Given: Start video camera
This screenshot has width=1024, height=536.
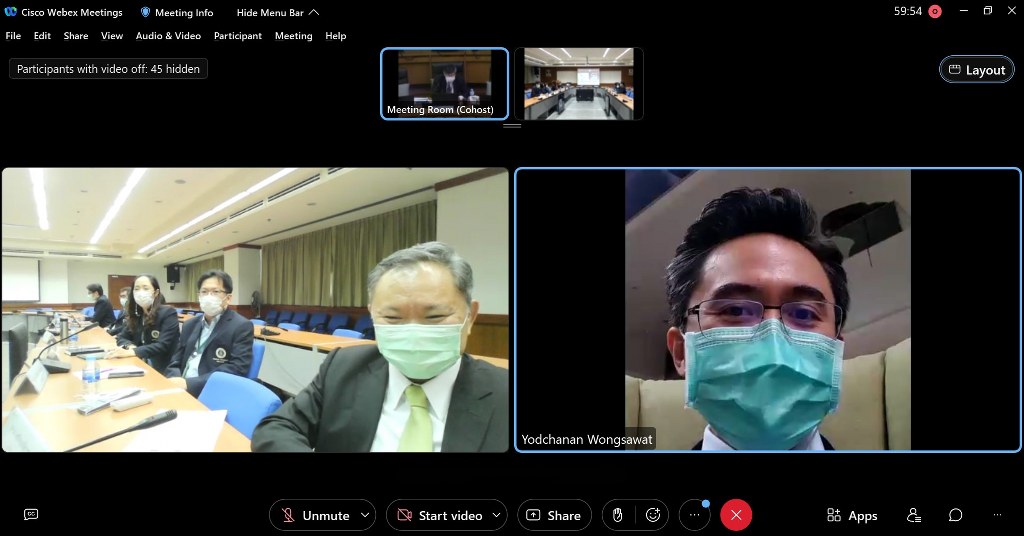Looking at the screenshot, I should pos(440,515).
